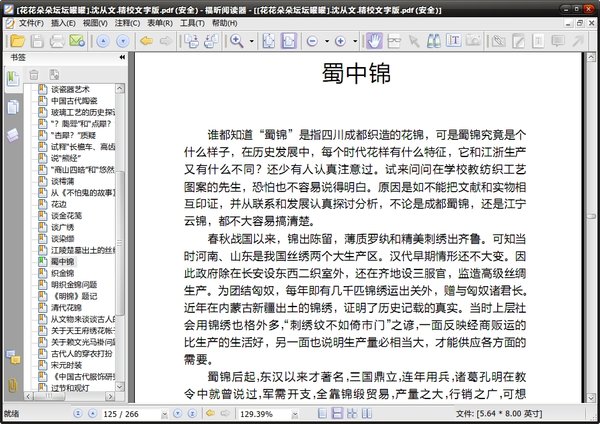Click the Email document icon

(x=77, y=41)
